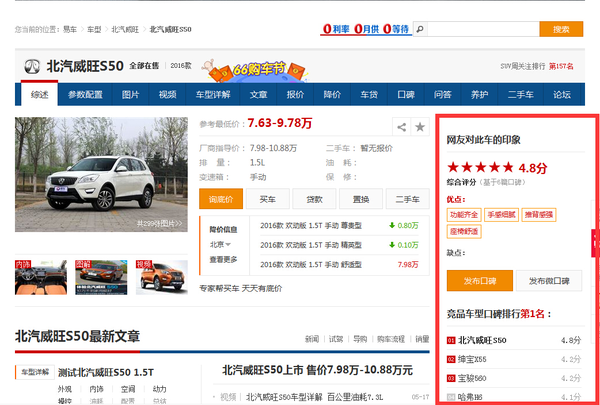The image size is (600, 405).
Task: Open the 66购车节 promotional banner
Action: pyautogui.click(x=255, y=70)
